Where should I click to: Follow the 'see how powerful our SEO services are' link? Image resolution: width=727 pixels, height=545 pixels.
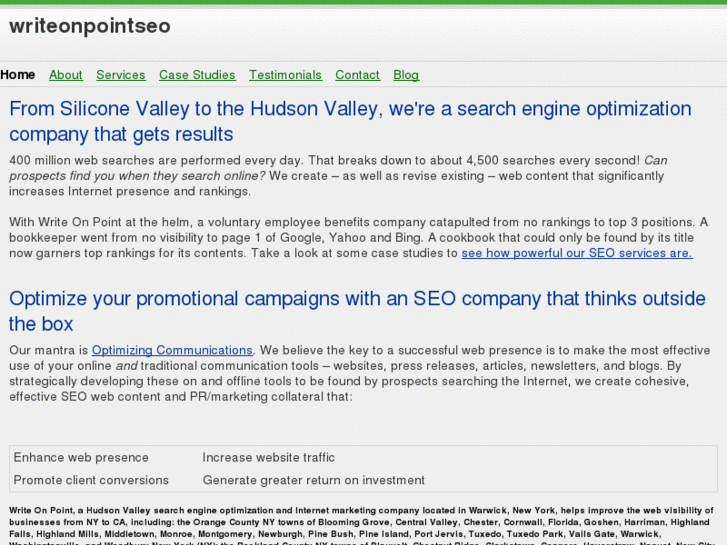click(x=576, y=254)
